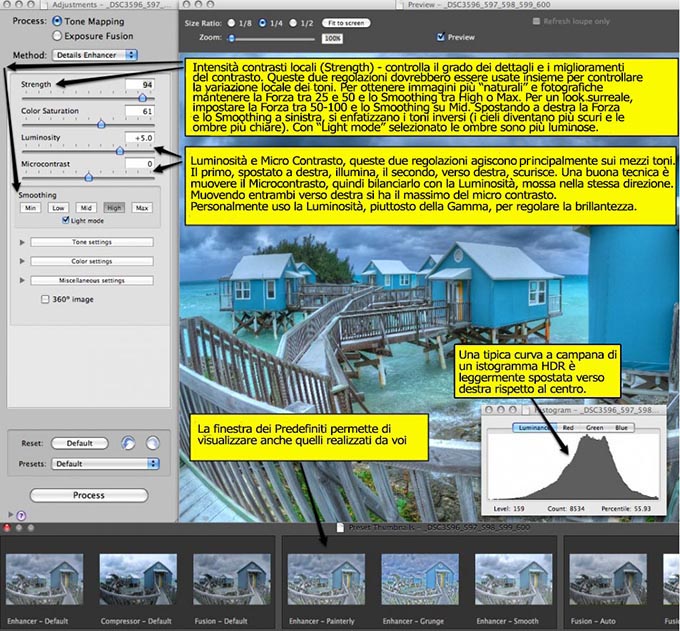Viewport: 680px width, 631px height.
Task: Click the Microcontrast slider handle
Action: click(88, 177)
